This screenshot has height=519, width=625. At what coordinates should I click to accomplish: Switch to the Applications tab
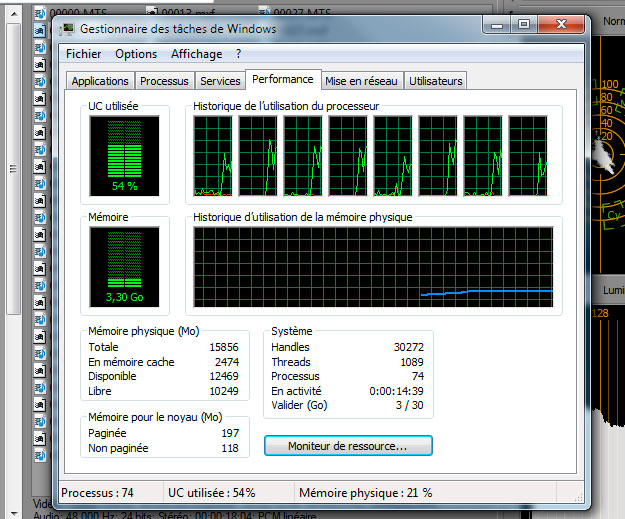(x=100, y=81)
